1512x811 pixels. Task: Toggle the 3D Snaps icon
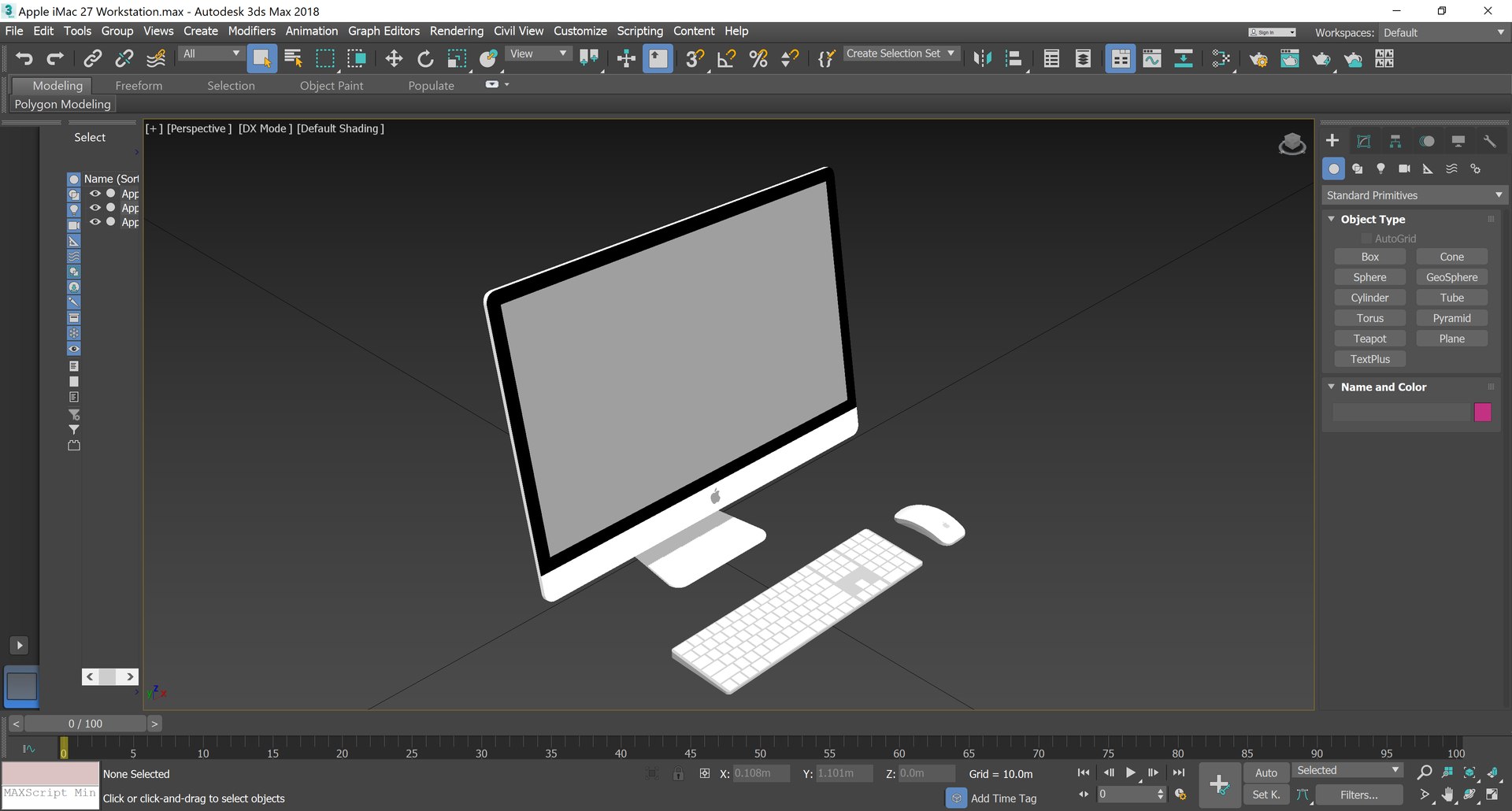695,58
